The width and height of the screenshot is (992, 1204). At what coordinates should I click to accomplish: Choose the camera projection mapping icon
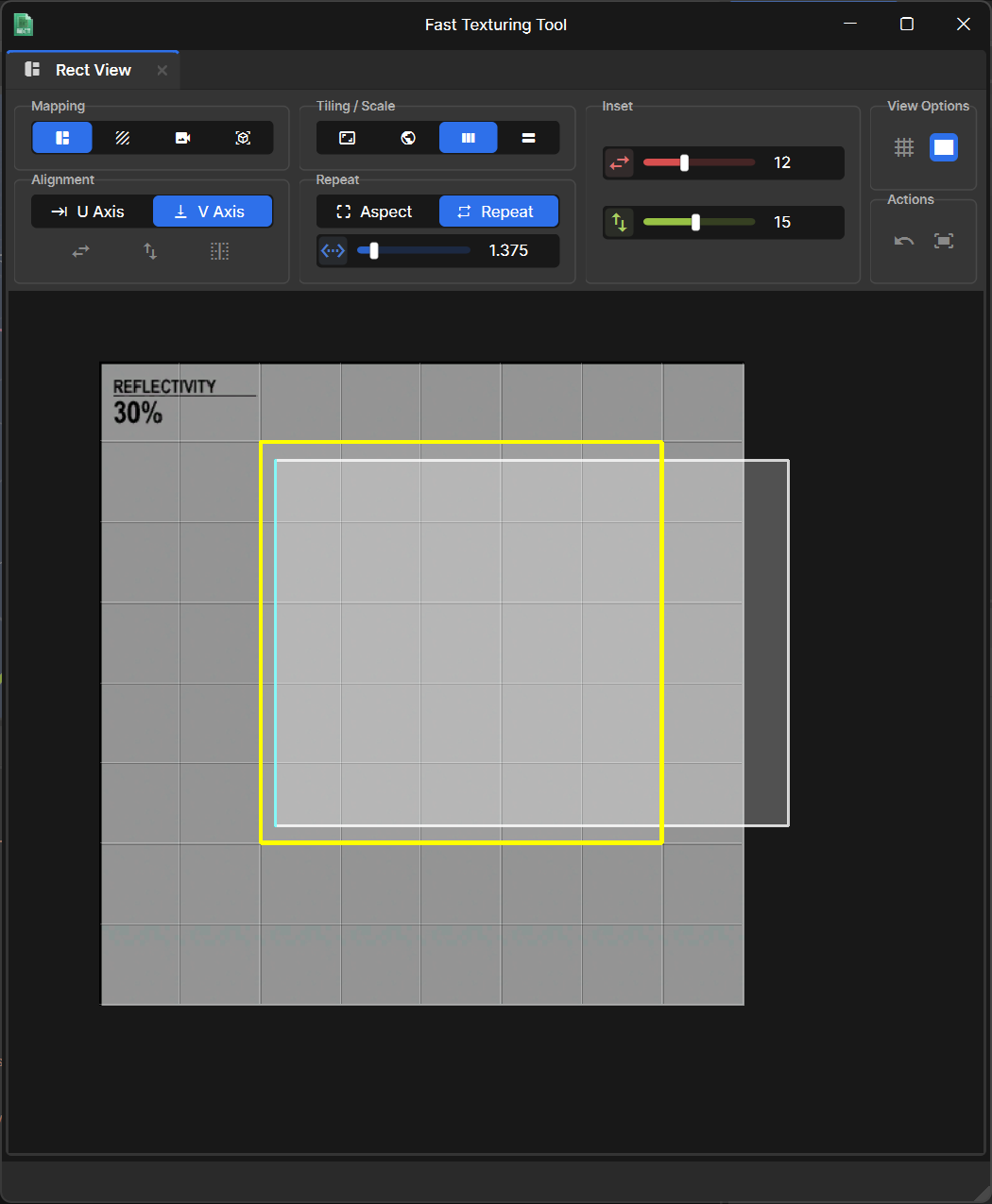(182, 138)
